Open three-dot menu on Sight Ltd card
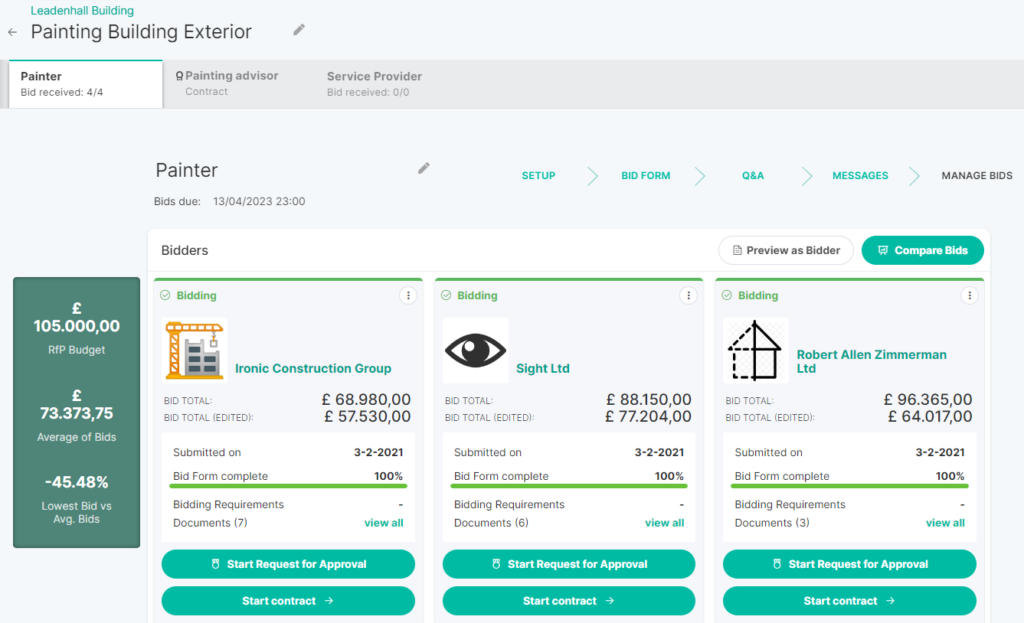Screen dimensions: 1024x623 click(x=688, y=295)
